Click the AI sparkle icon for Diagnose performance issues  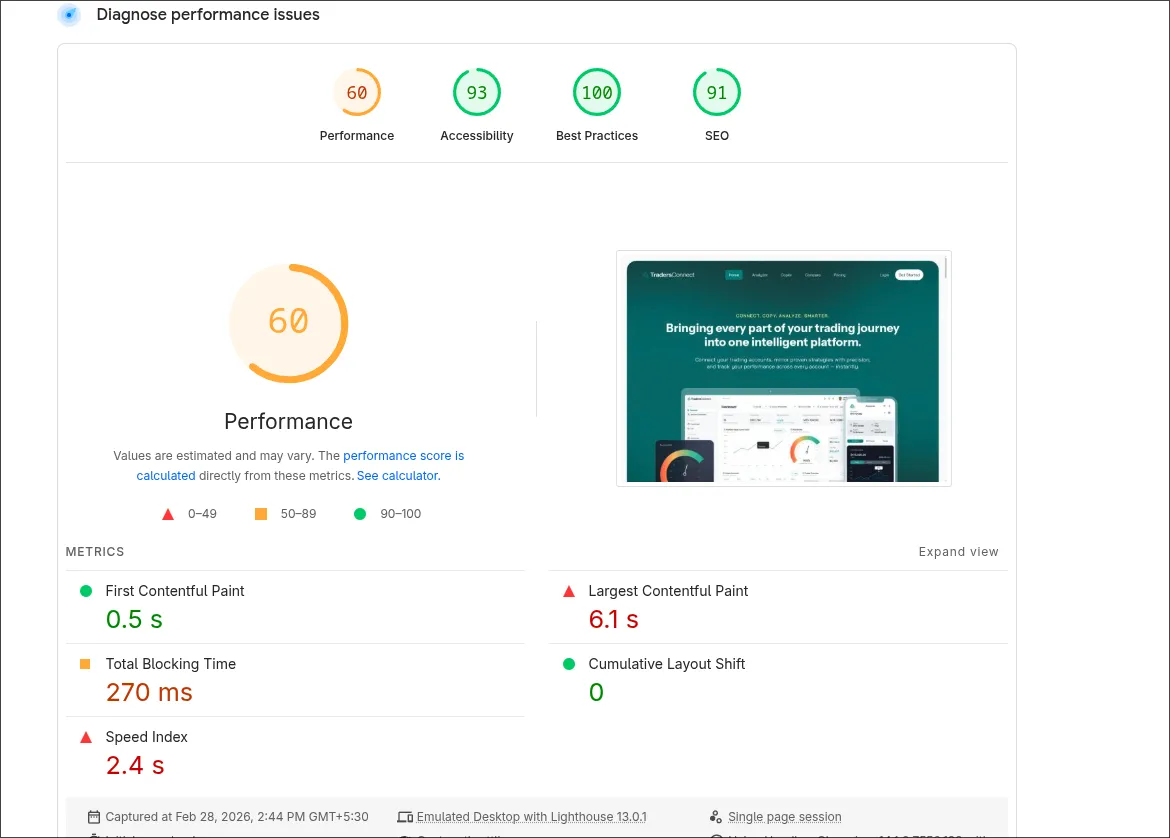[69, 15]
